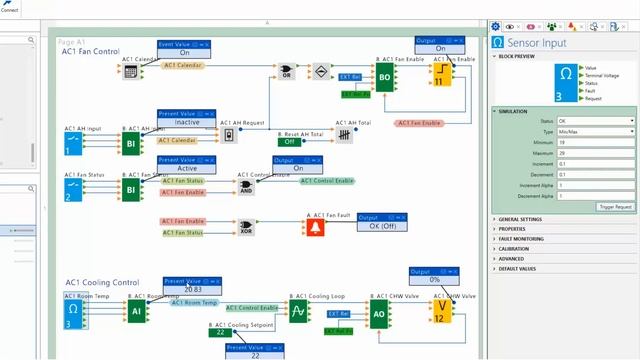Click the search icon in lower left panel

pos(31,189)
